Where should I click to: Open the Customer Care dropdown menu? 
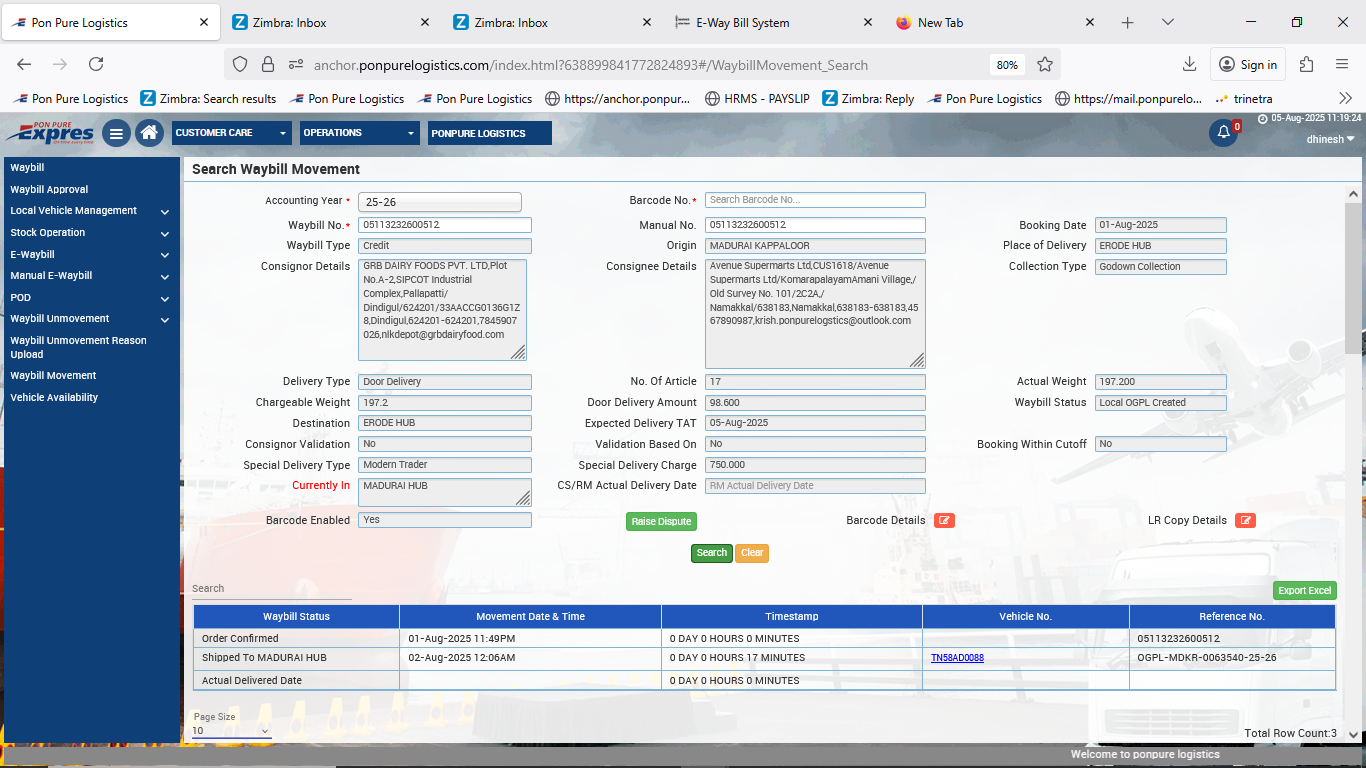(x=232, y=133)
